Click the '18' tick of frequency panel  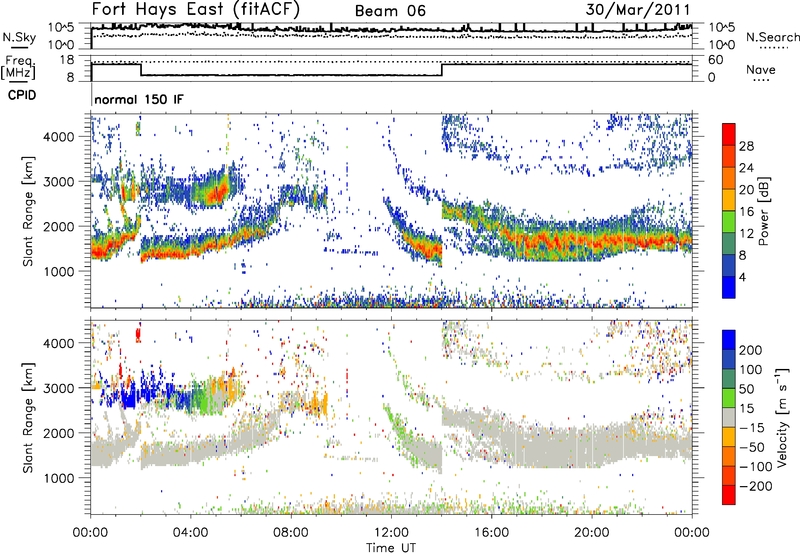pos(67,60)
